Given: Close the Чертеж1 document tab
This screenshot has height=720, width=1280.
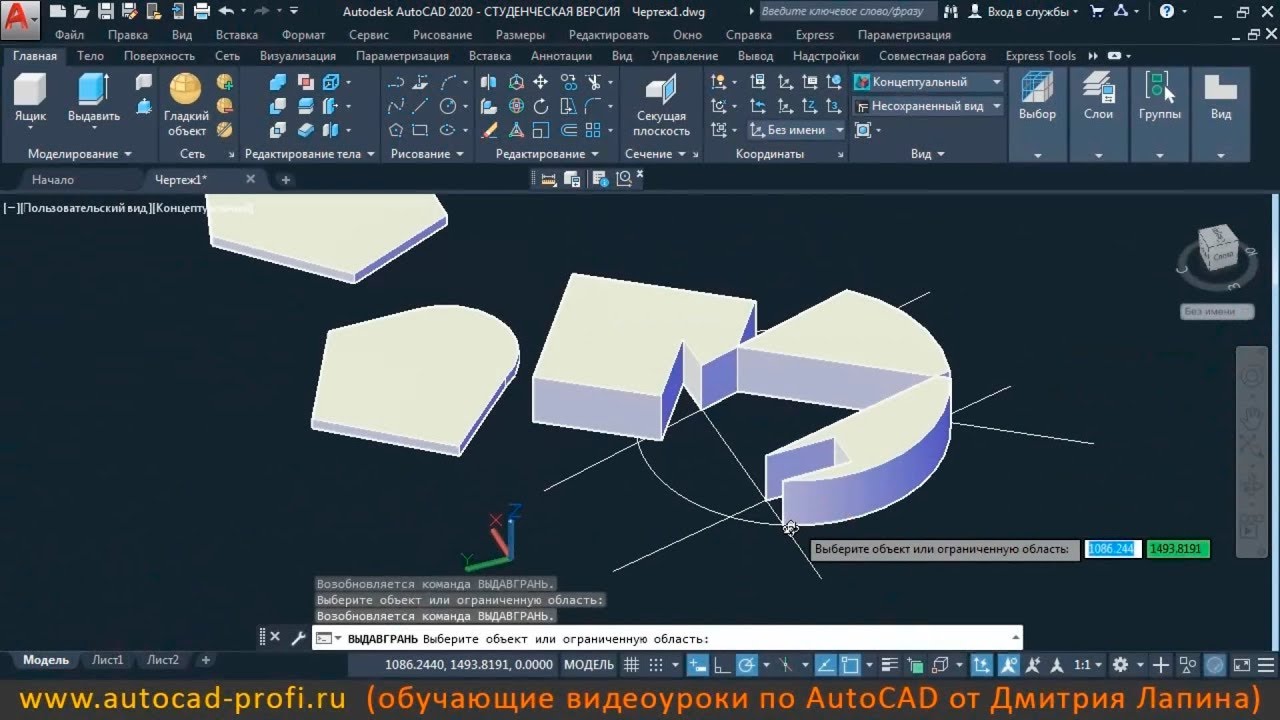Looking at the screenshot, I should coord(250,179).
